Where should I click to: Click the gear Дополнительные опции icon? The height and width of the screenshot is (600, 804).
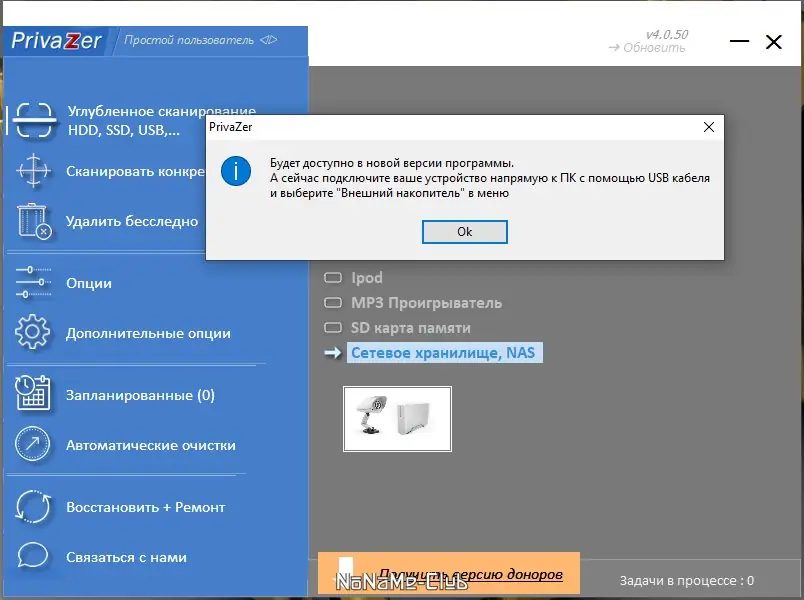tap(33, 332)
